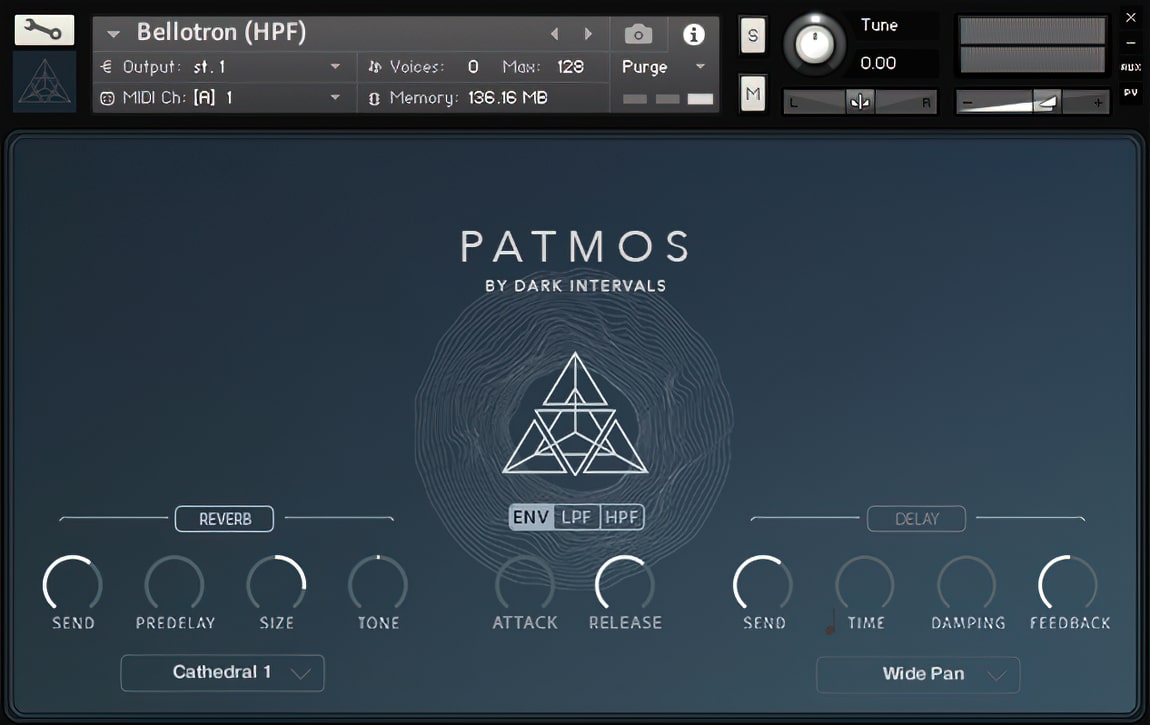This screenshot has height=725, width=1150.
Task: Select the HPF tab
Action: tap(622, 518)
